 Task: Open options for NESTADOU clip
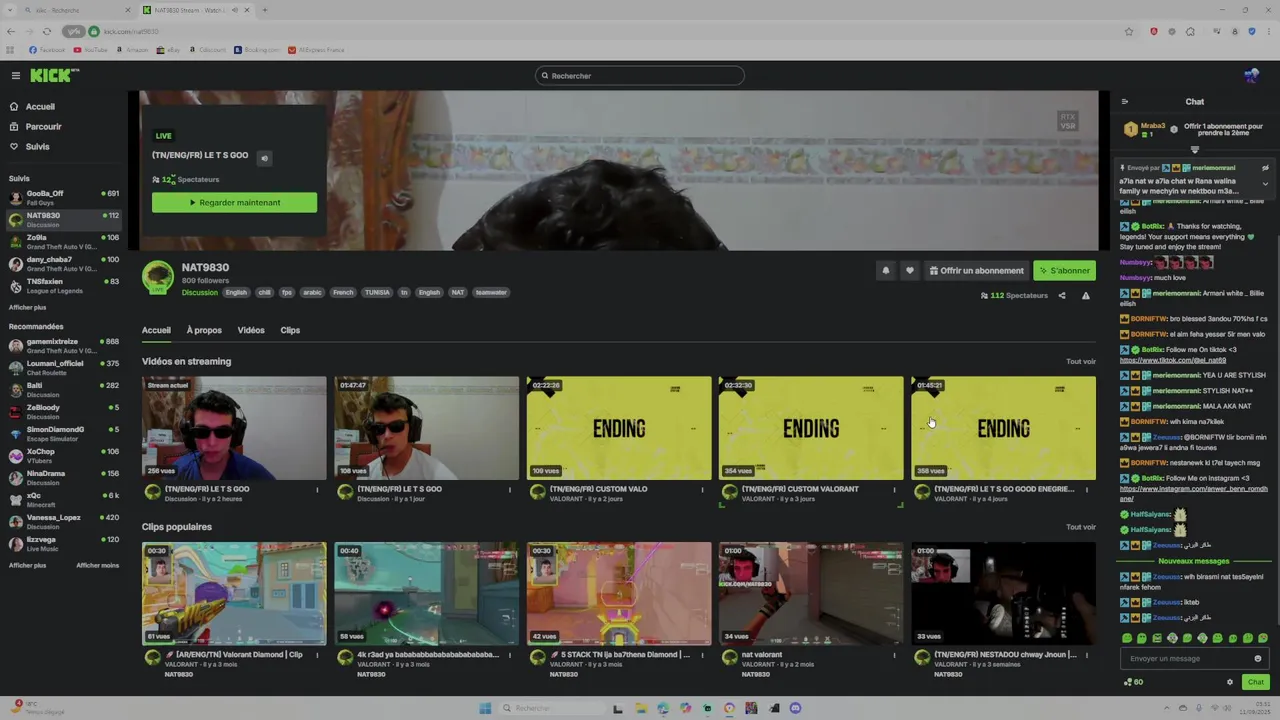[1087, 655]
